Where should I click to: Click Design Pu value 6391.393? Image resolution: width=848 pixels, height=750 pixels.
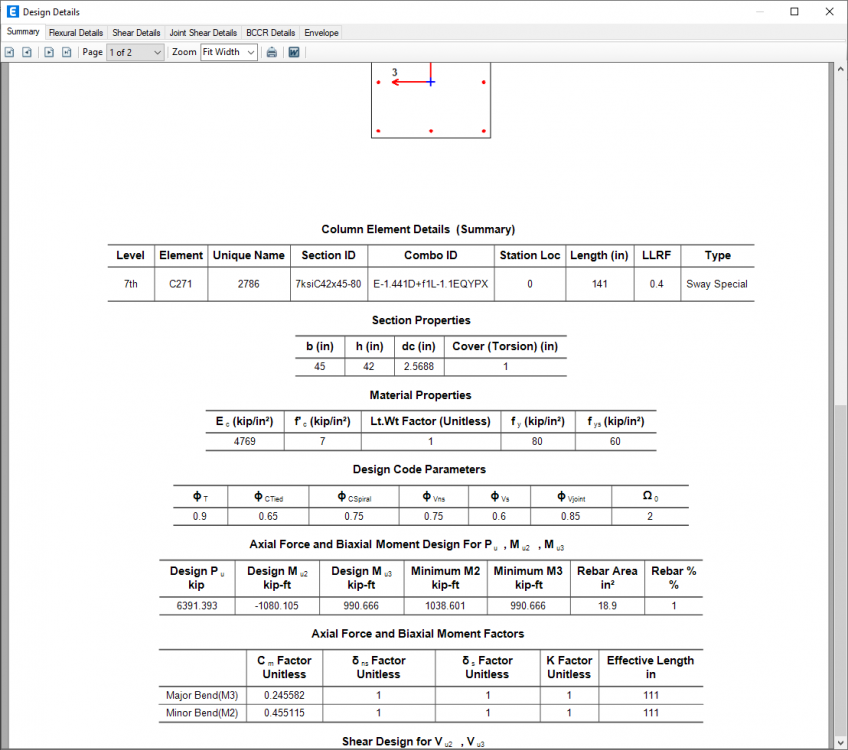coord(197,606)
